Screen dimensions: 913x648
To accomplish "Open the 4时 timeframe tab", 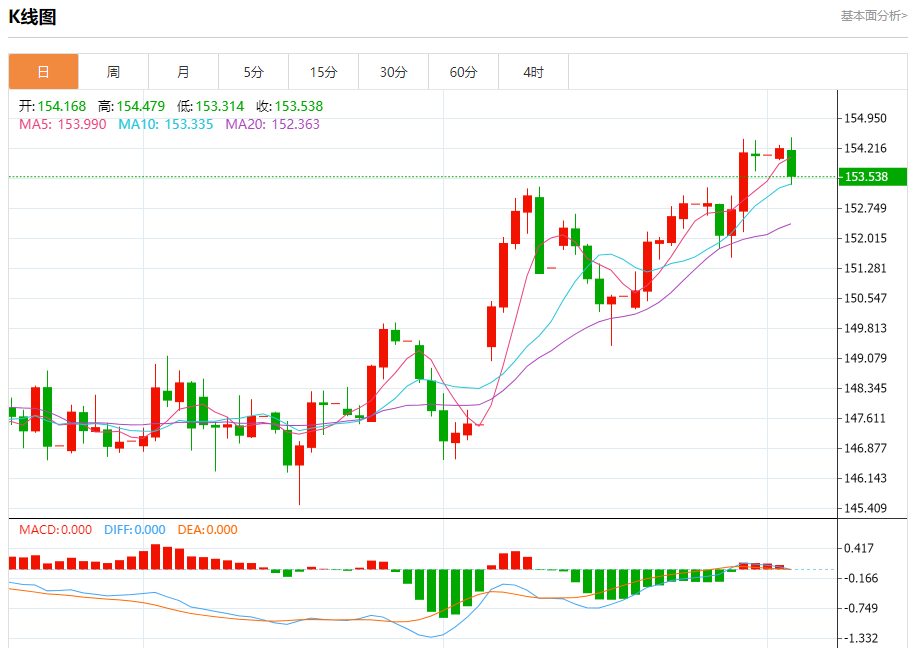I will pyautogui.click(x=533, y=72).
